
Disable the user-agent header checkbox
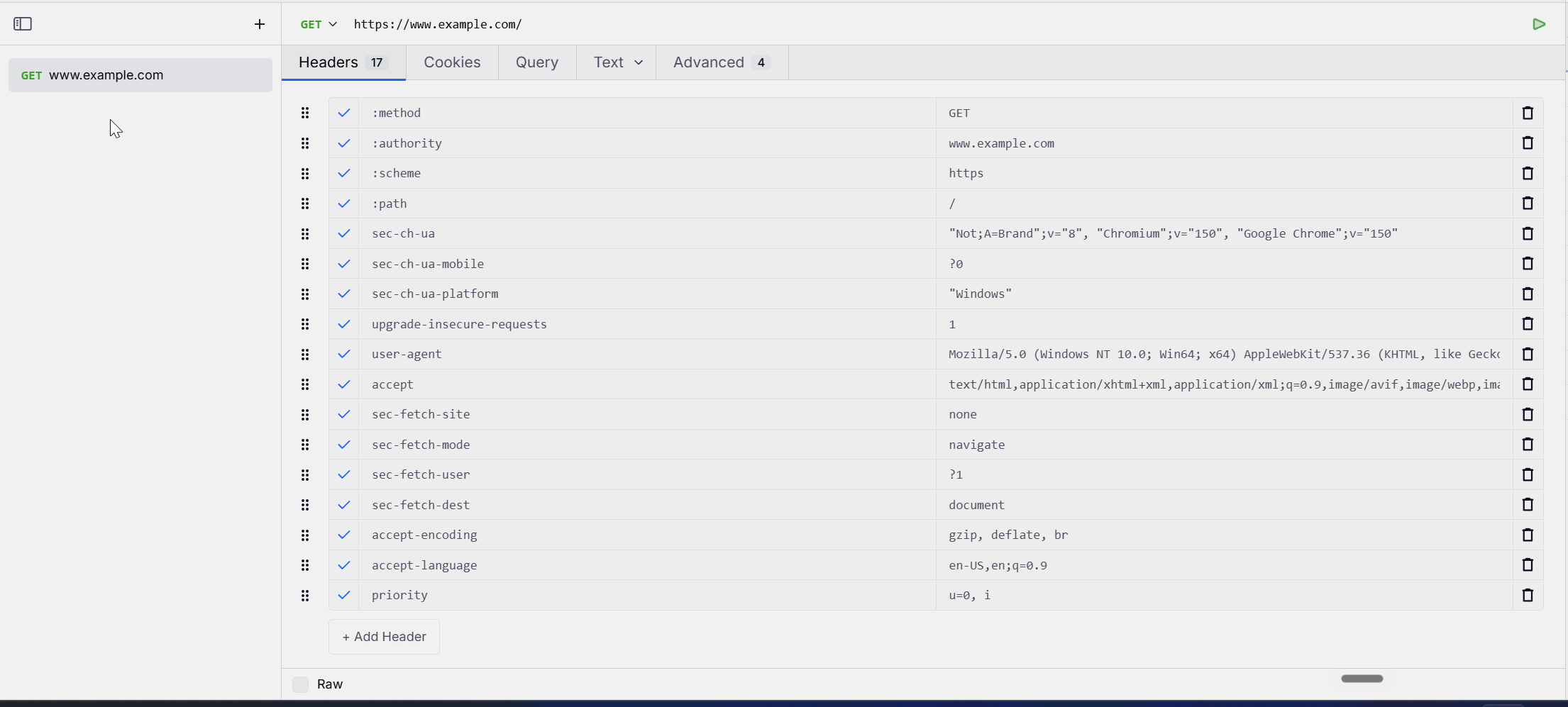(344, 354)
